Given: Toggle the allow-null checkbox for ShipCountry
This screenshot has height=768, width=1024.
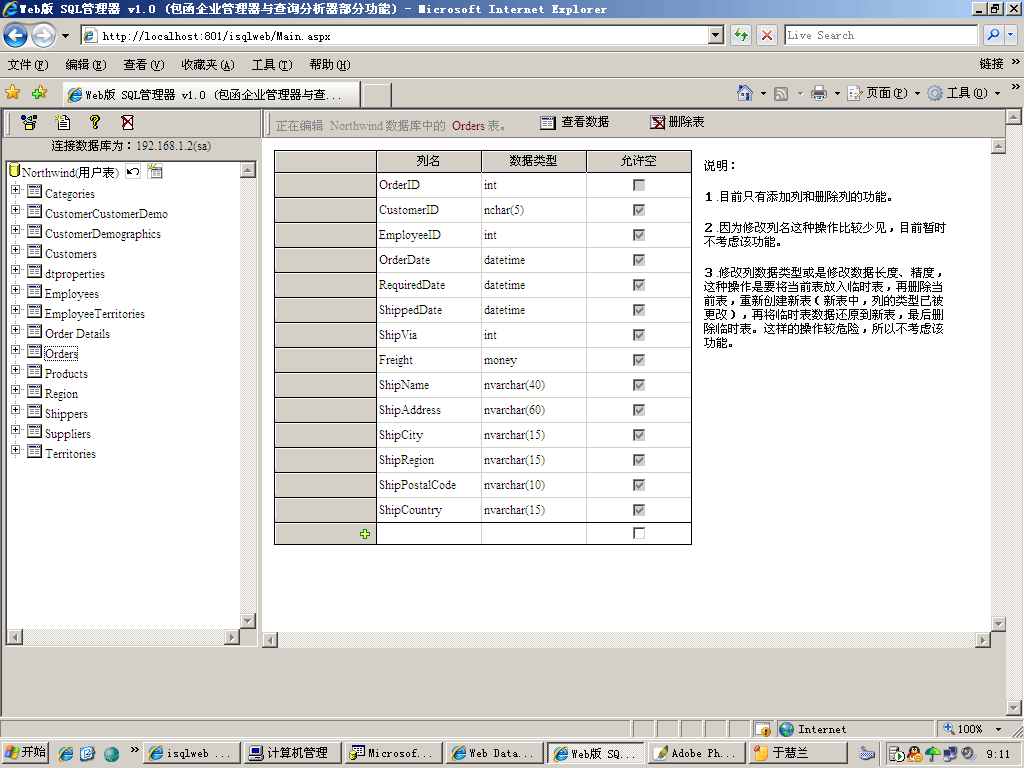Looking at the screenshot, I should point(639,510).
